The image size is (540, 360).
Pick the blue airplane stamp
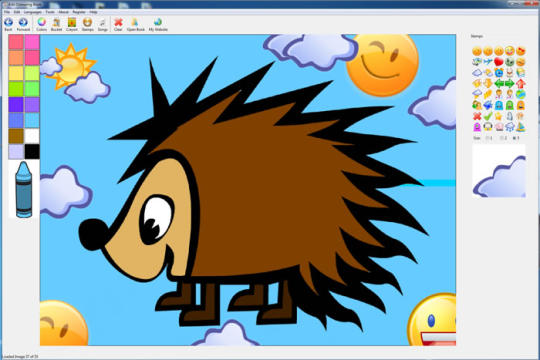coord(488,62)
